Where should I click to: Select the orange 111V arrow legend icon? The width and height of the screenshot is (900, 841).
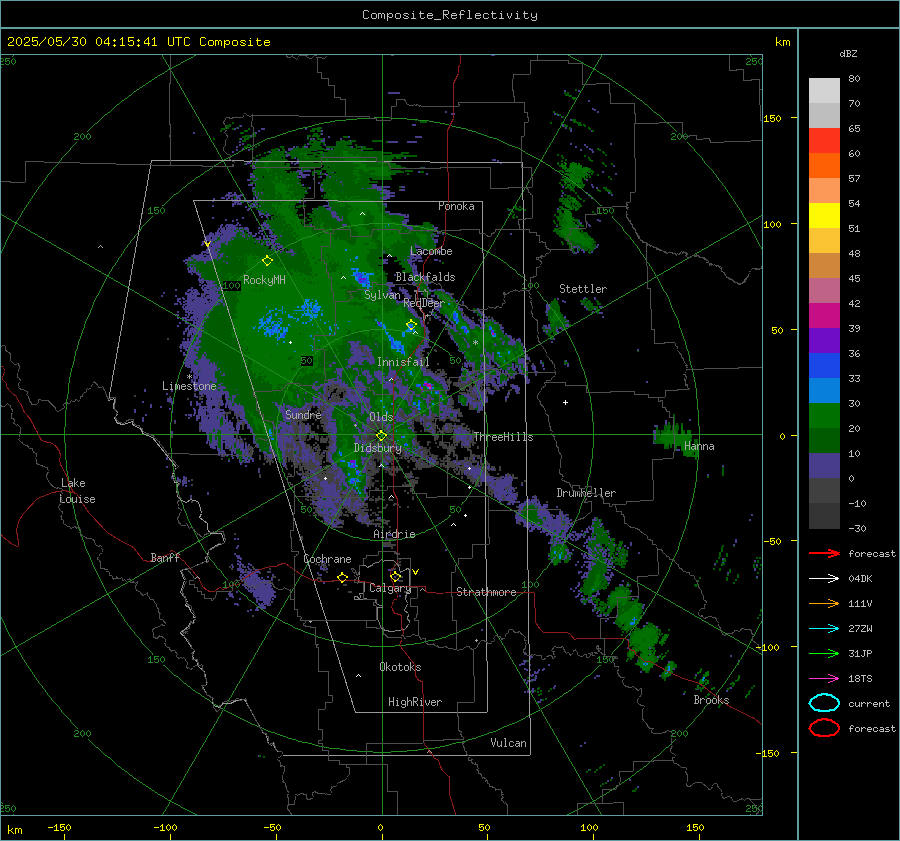(824, 603)
